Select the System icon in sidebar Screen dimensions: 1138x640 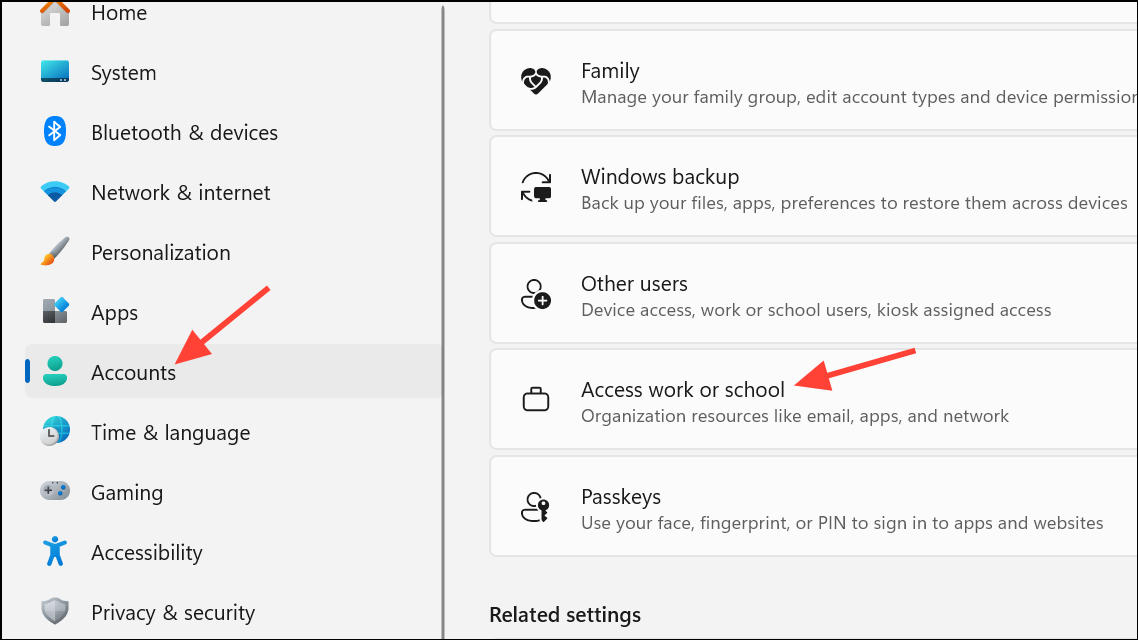click(53, 72)
